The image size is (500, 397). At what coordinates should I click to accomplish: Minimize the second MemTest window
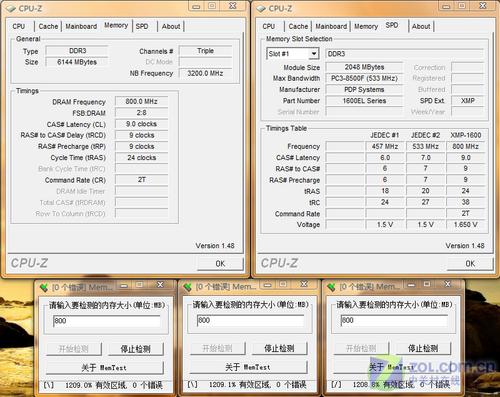(268, 285)
